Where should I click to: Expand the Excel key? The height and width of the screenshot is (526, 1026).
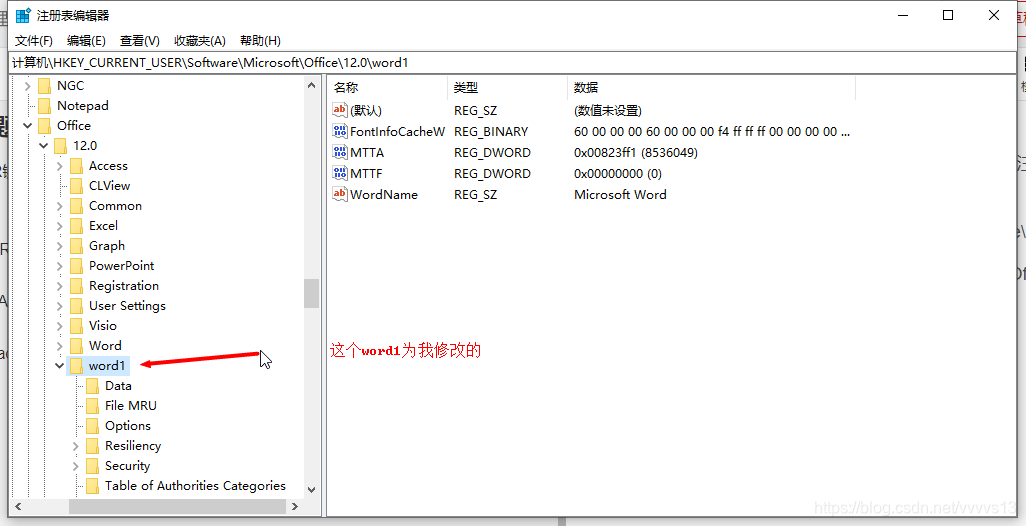[60, 226]
